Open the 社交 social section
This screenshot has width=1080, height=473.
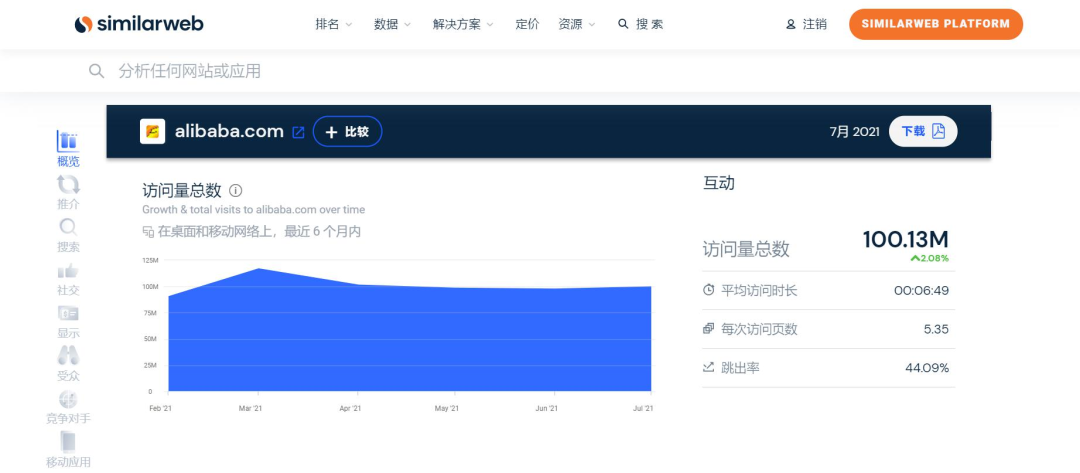click(x=68, y=278)
